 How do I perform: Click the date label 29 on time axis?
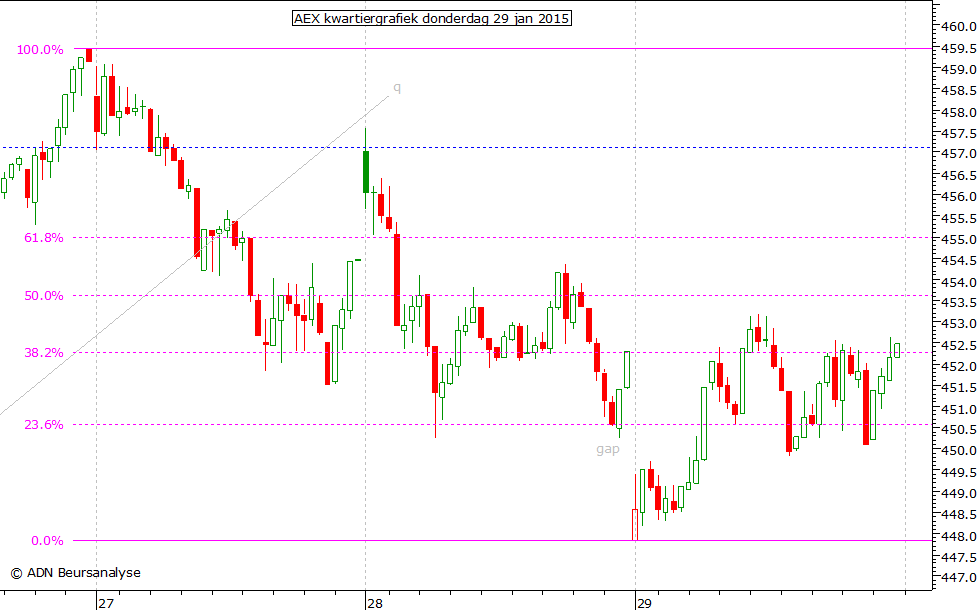click(x=644, y=603)
